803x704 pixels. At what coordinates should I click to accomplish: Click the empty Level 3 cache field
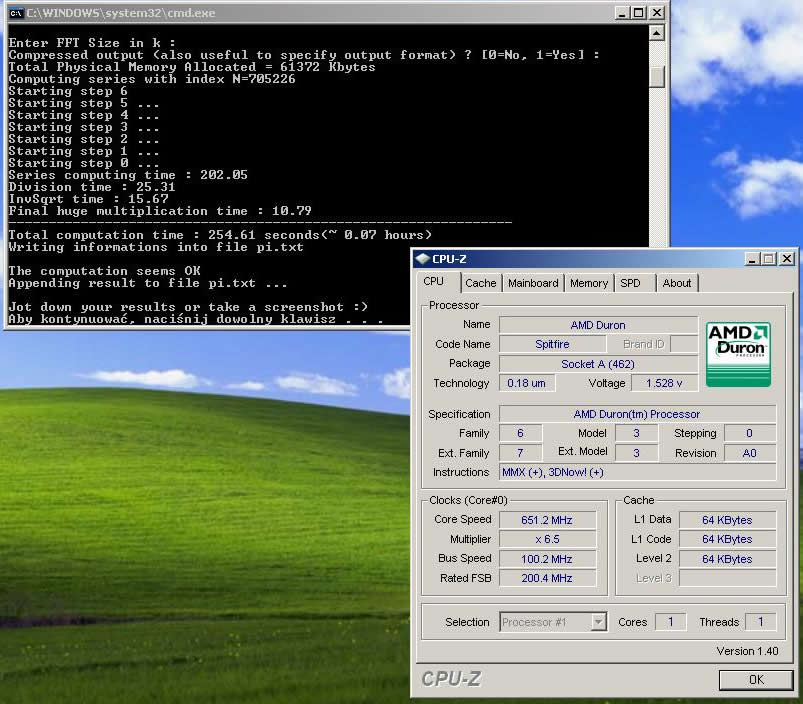coord(727,578)
